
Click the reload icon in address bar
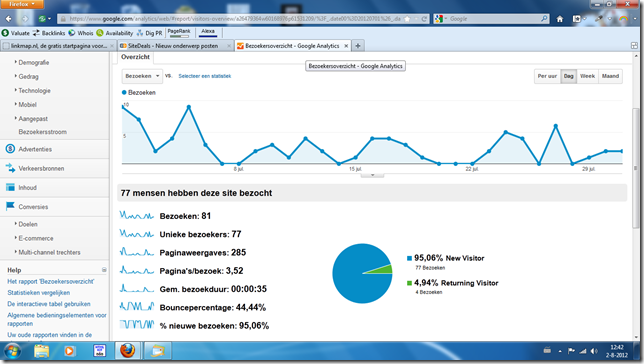tap(424, 19)
